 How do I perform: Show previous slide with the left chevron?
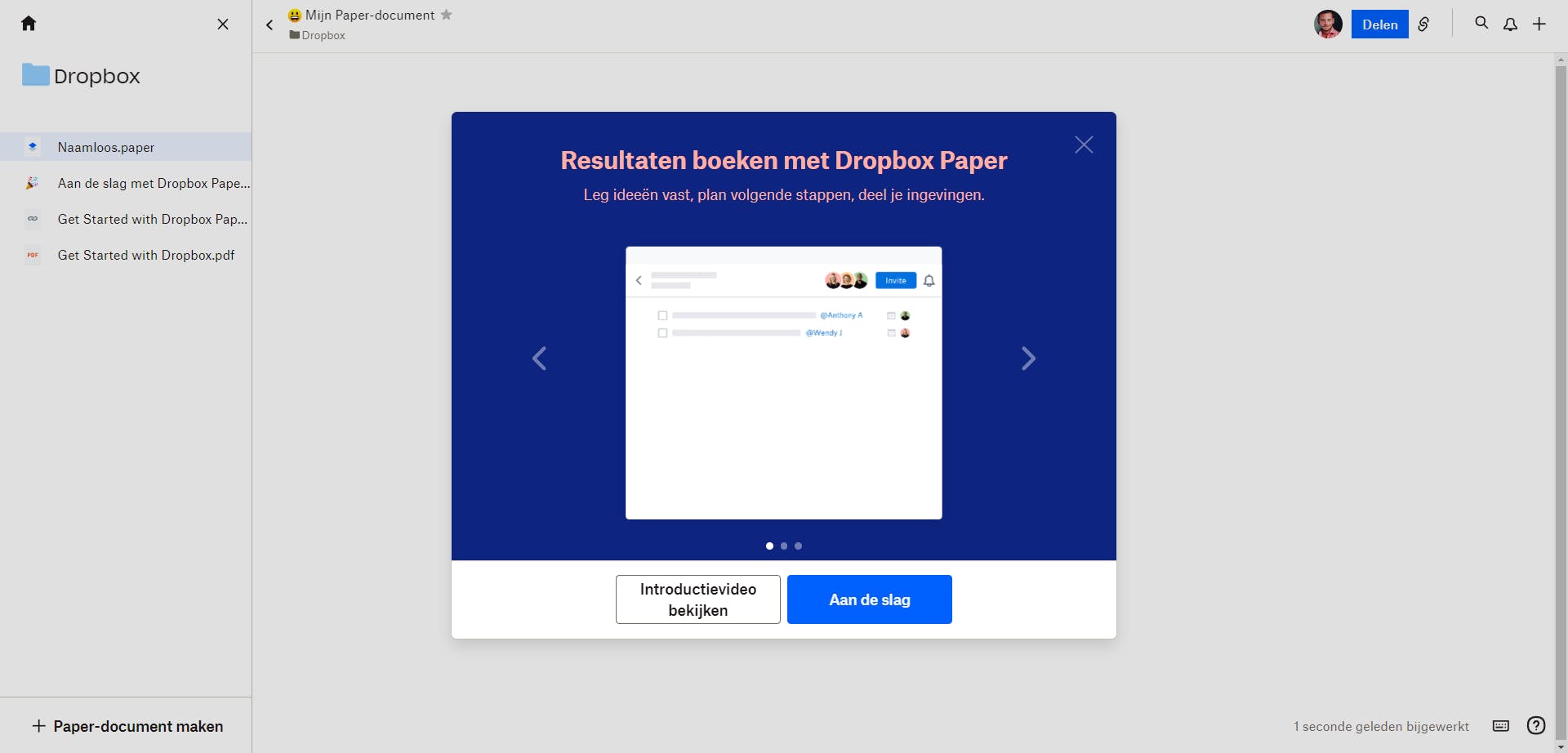click(x=540, y=358)
